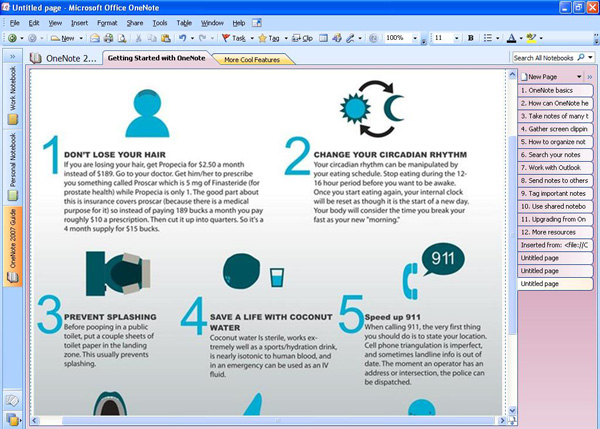Click the red Task flag icon
The height and width of the screenshot is (429, 600).
coord(226,38)
